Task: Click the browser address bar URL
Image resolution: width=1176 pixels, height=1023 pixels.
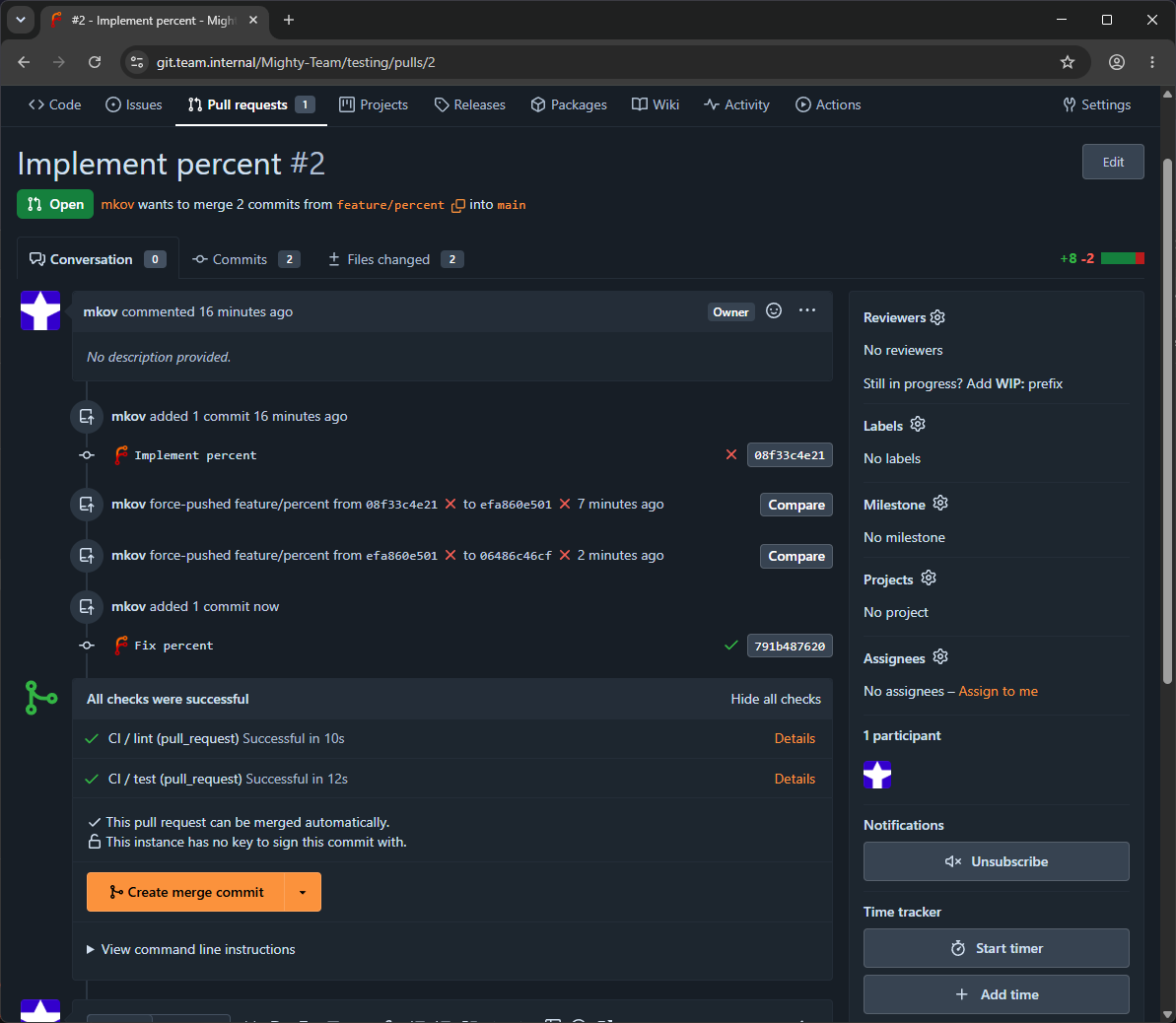Action: (296, 62)
